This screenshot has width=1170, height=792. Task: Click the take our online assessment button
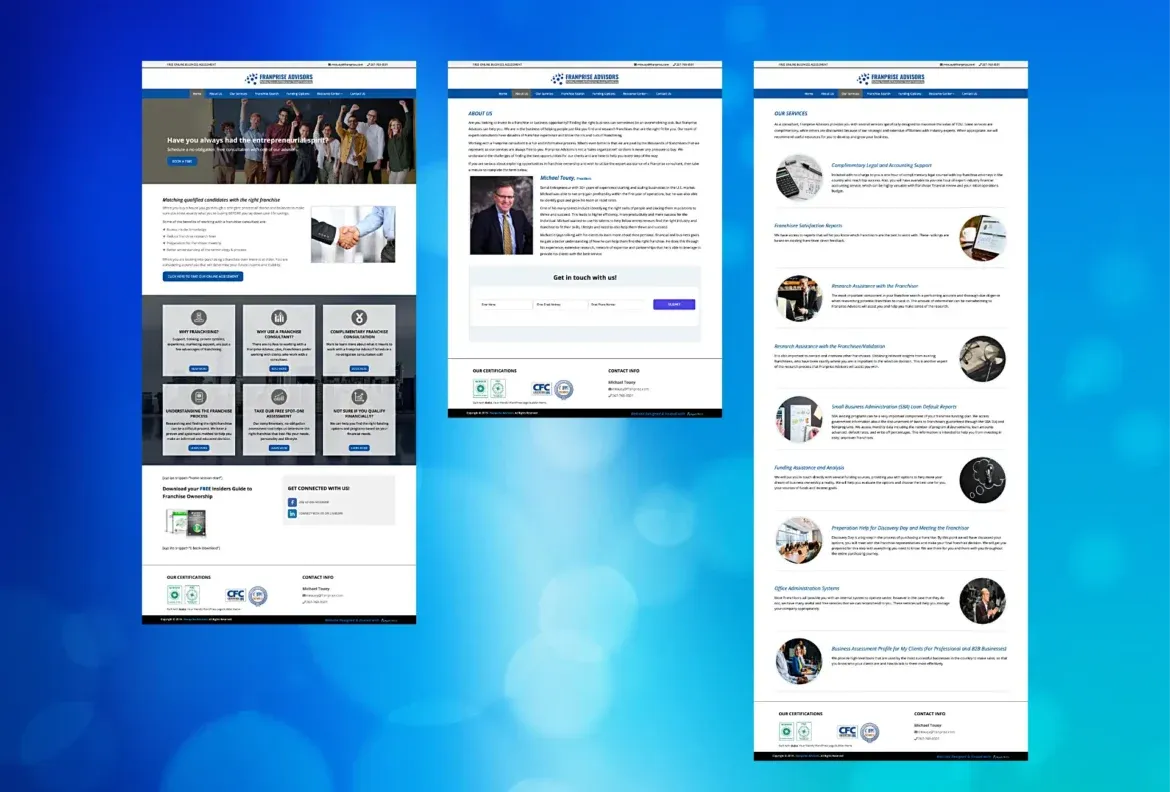click(x=203, y=276)
